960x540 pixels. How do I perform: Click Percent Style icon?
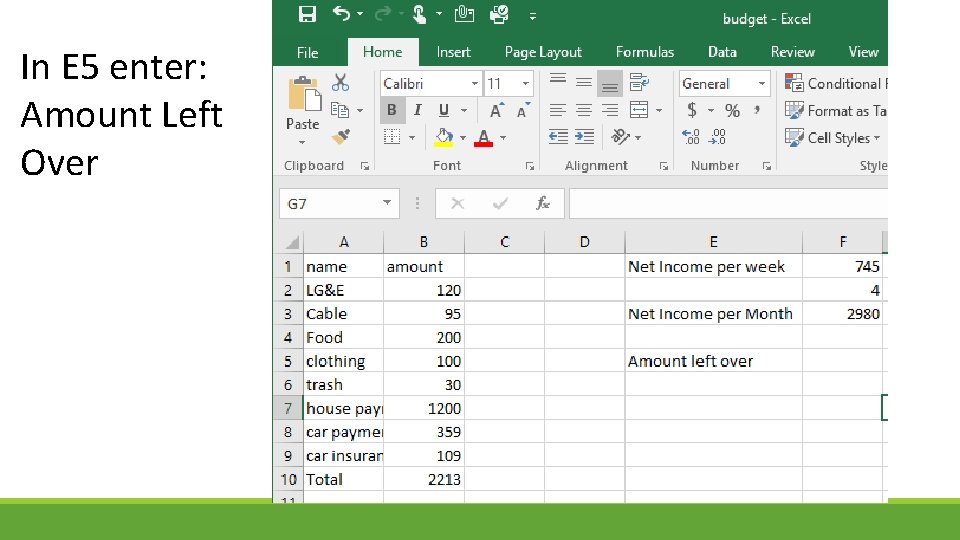[x=732, y=110]
